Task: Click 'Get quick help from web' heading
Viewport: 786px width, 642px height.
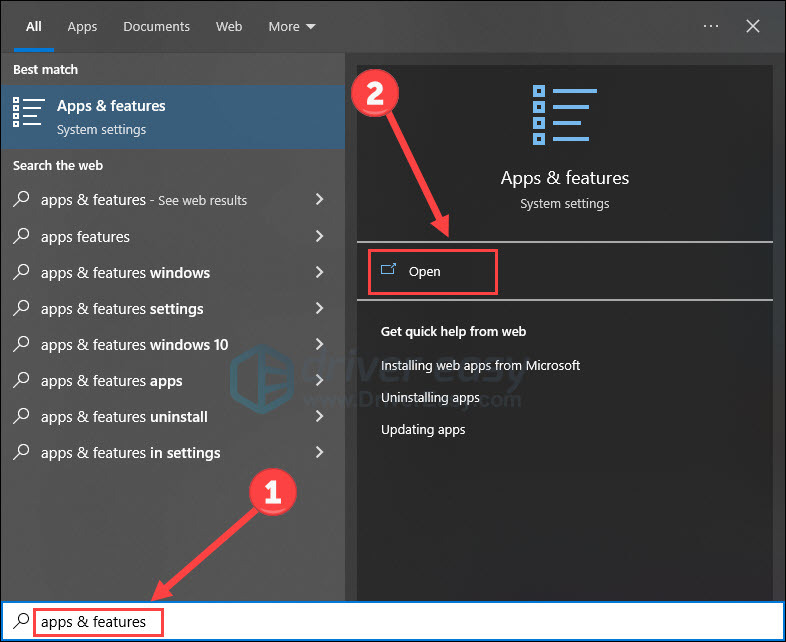Action: tap(453, 331)
